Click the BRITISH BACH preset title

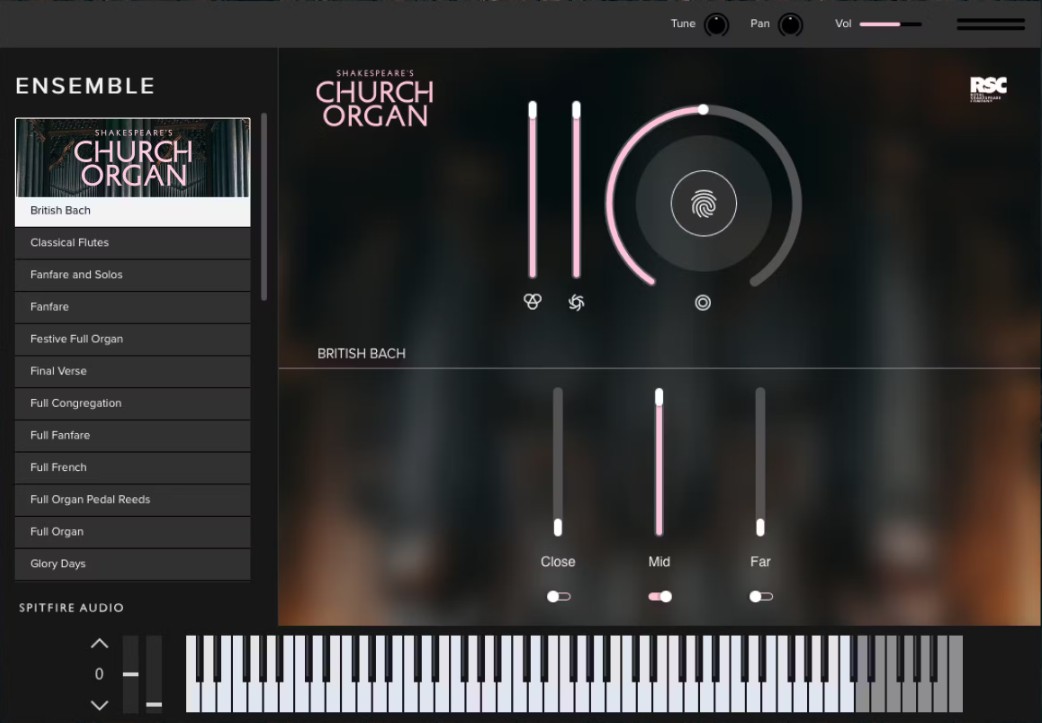362,354
